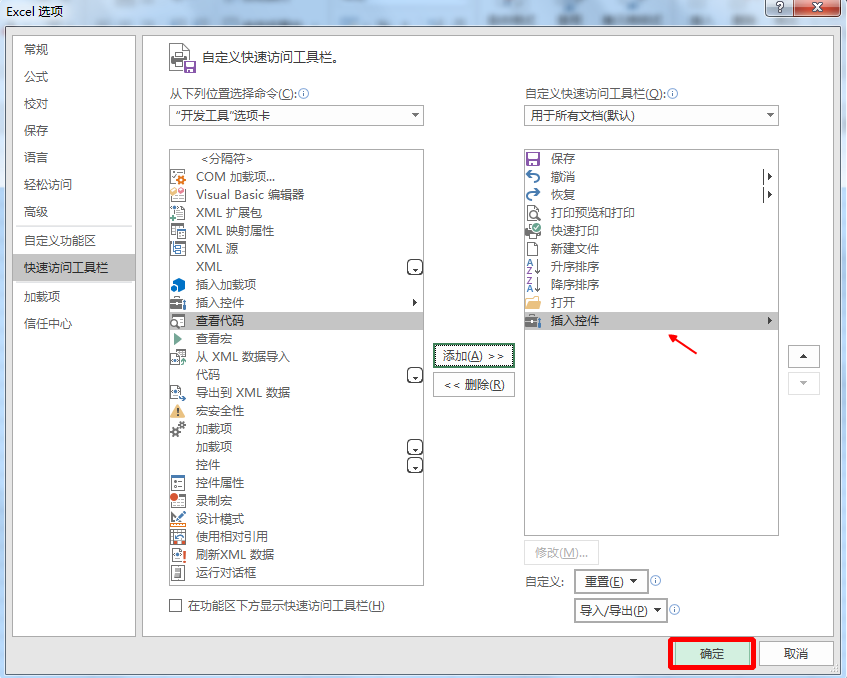Switch to the 公式 category

(x=73, y=77)
